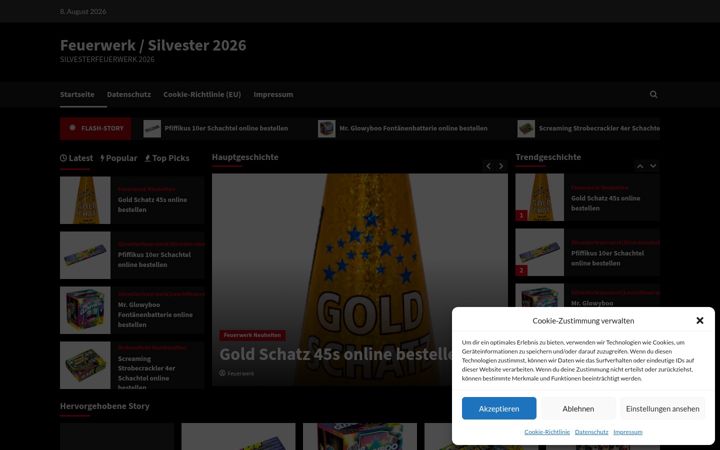720x450 pixels.
Task: Open Cookie-Richtlinie link in cookie dialog
Action: (x=547, y=432)
